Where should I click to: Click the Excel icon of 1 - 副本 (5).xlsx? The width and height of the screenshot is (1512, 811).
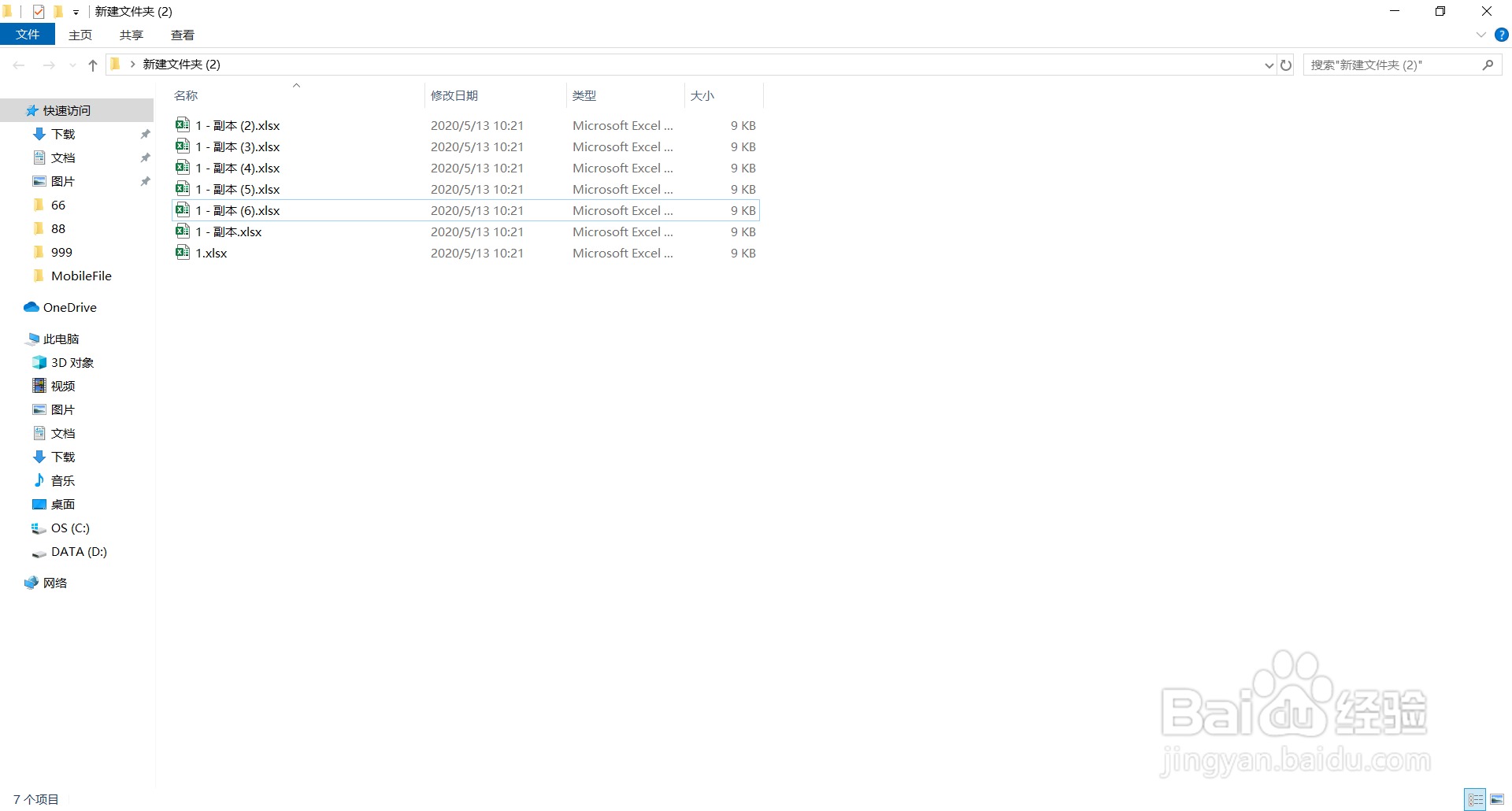pos(183,188)
